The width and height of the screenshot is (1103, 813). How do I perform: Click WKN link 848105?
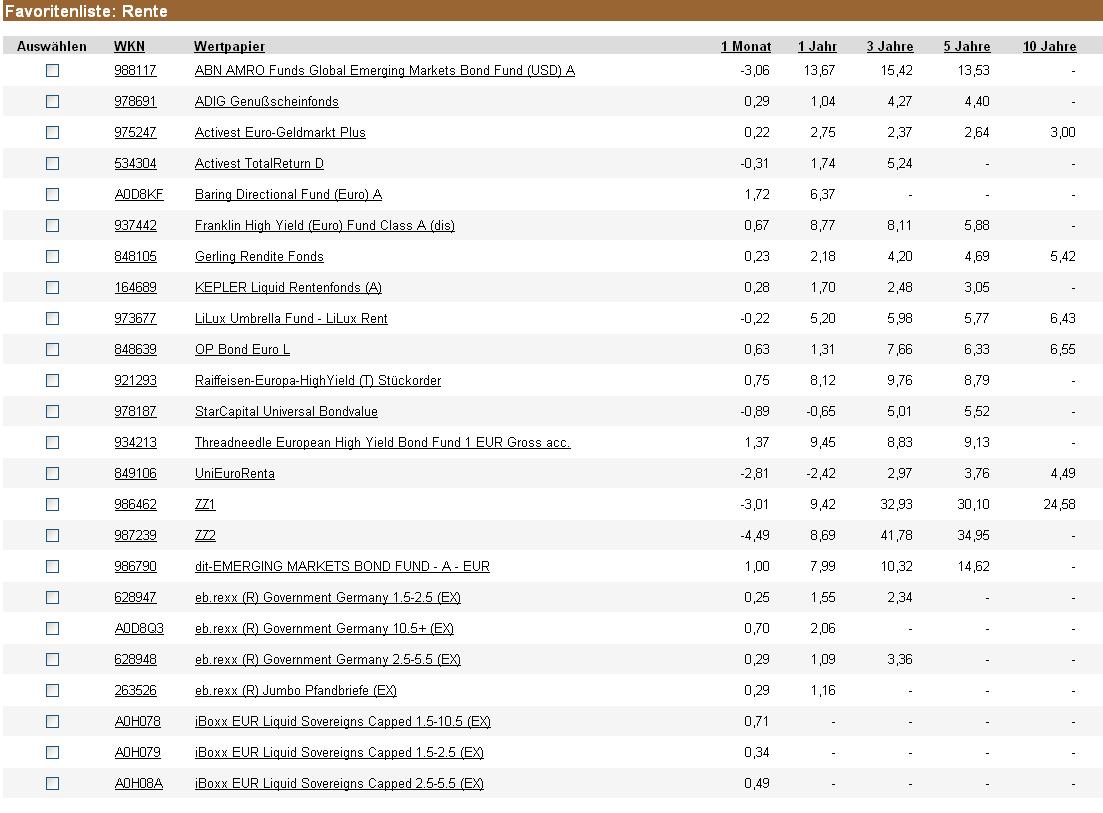tap(135, 256)
